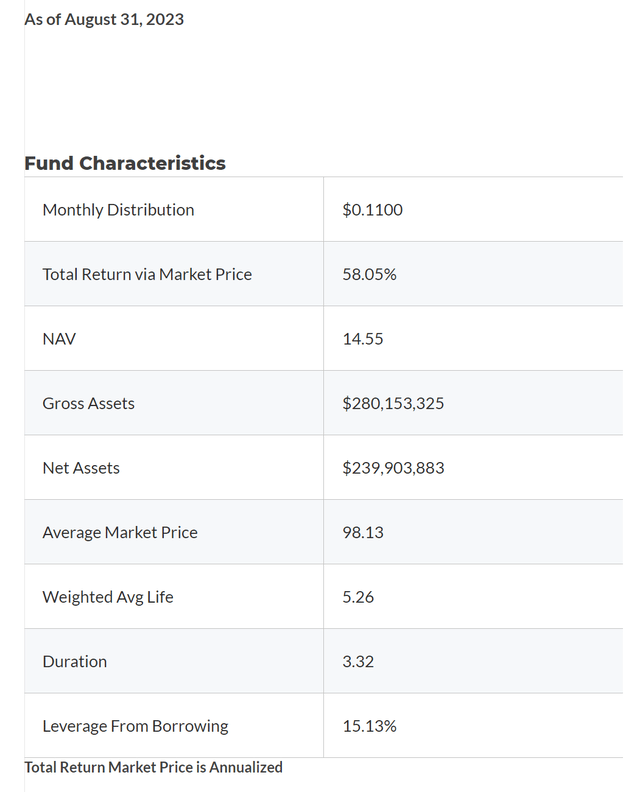Click the Leverage From Borrowing label
This screenshot has height=792, width=640.
pos(135,726)
